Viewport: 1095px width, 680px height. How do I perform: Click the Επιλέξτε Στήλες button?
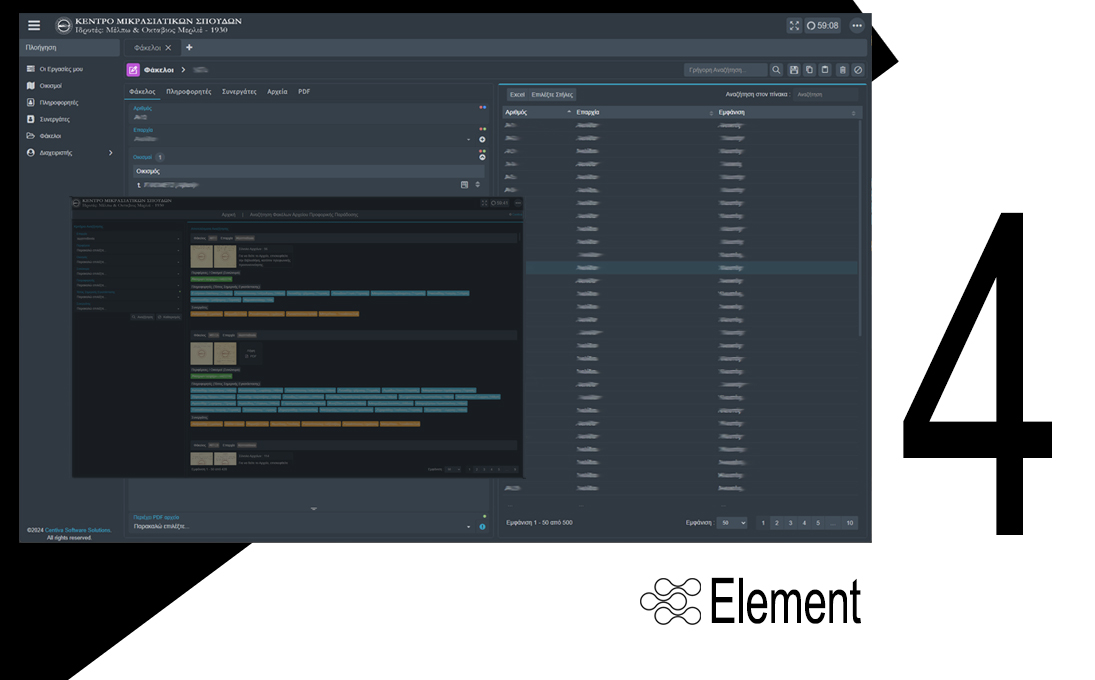coord(552,94)
